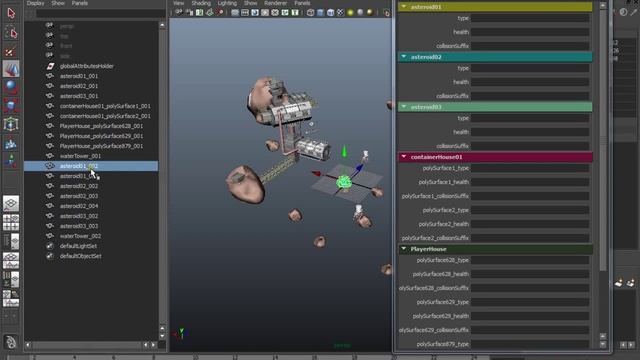The image size is (640, 360).
Task: Toggle Textured display checker icon
Action: point(340,13)
